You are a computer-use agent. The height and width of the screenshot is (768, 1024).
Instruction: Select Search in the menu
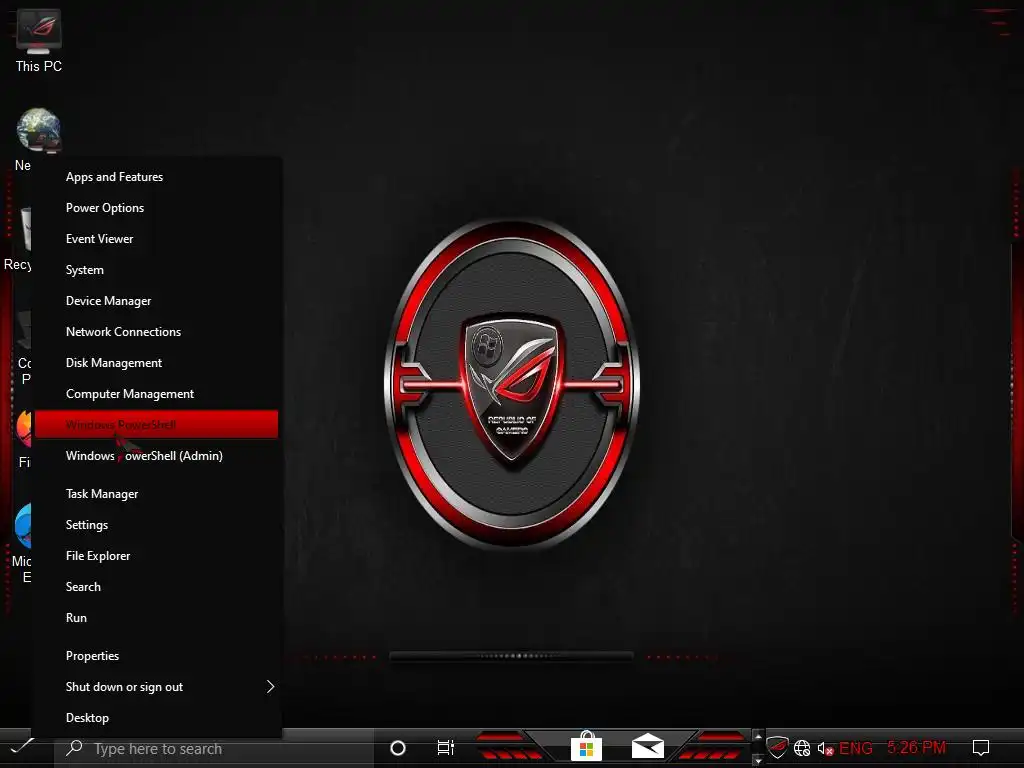pyautogui.click(x=157, y=587)
